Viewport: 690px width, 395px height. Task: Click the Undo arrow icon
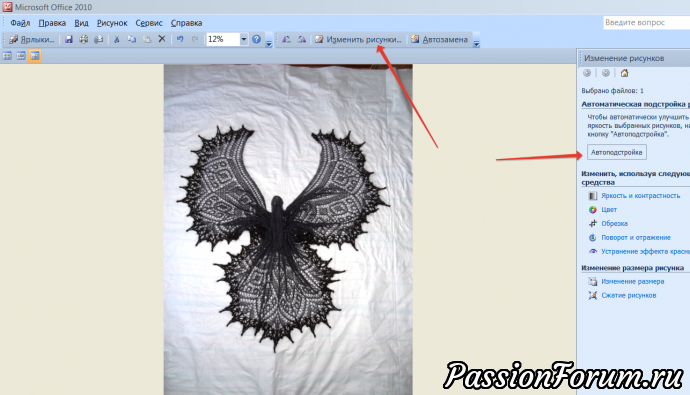point(180,40)
